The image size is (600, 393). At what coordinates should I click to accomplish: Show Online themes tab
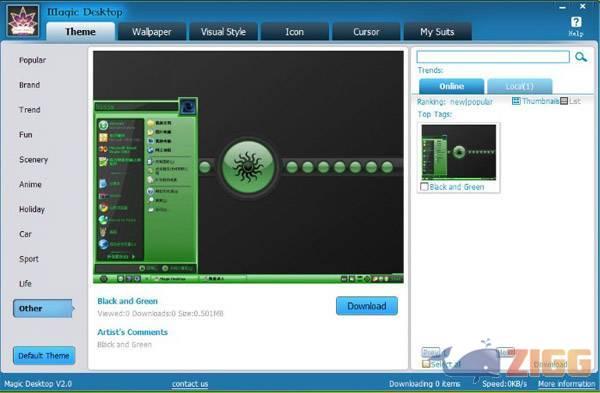(452, 86)
